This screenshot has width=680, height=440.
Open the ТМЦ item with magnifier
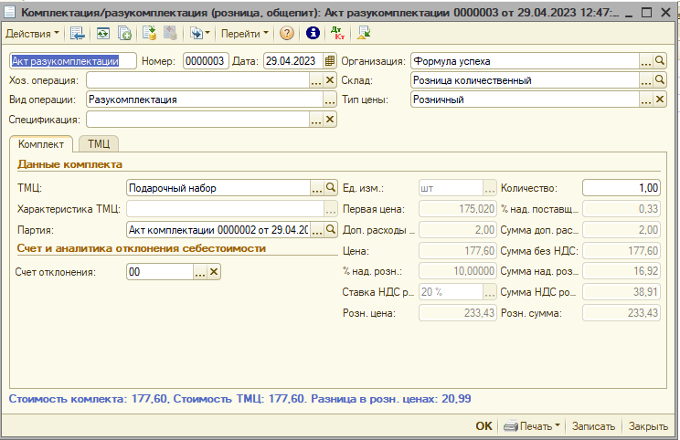(330, 187)
